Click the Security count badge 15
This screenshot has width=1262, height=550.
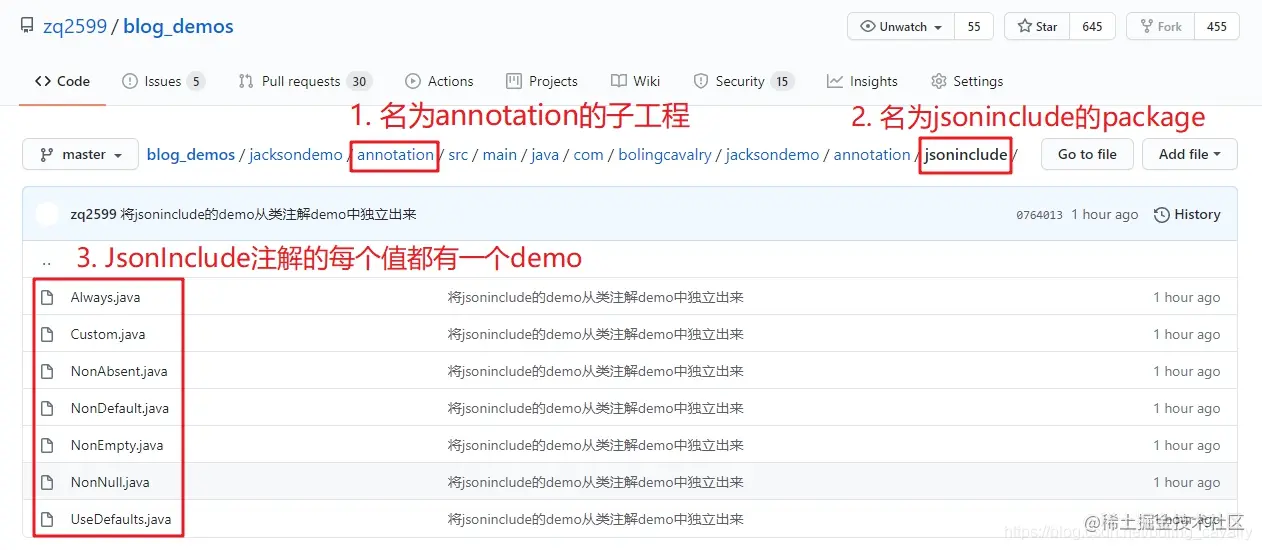point(782,81)
